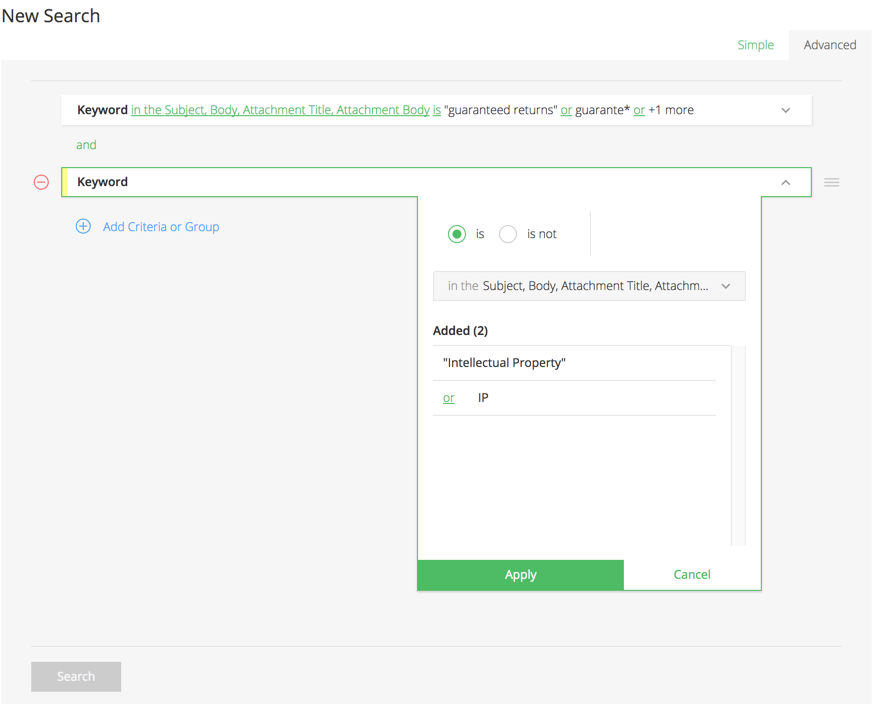Image resolution: width=872 pixels, height=704 pixels.
Task: Click the grayed Search button
Action: [76, 676]
